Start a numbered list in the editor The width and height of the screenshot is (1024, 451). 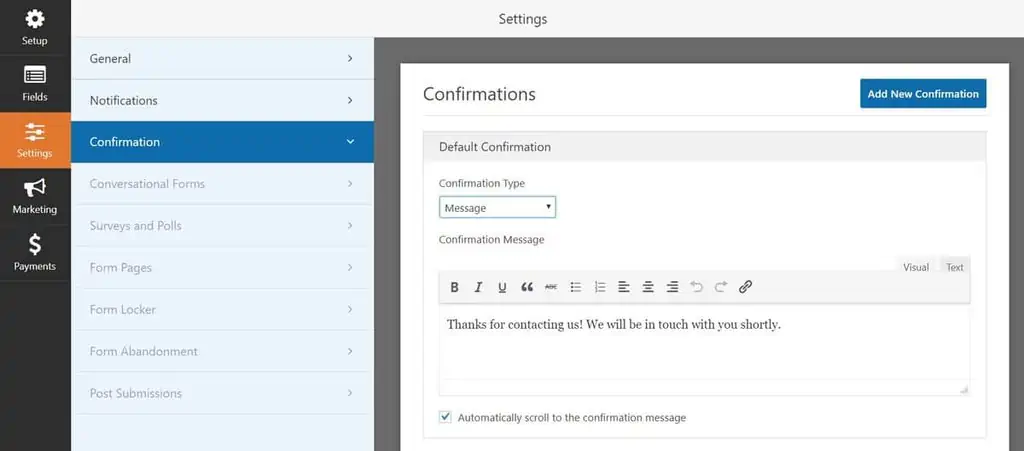600,287
